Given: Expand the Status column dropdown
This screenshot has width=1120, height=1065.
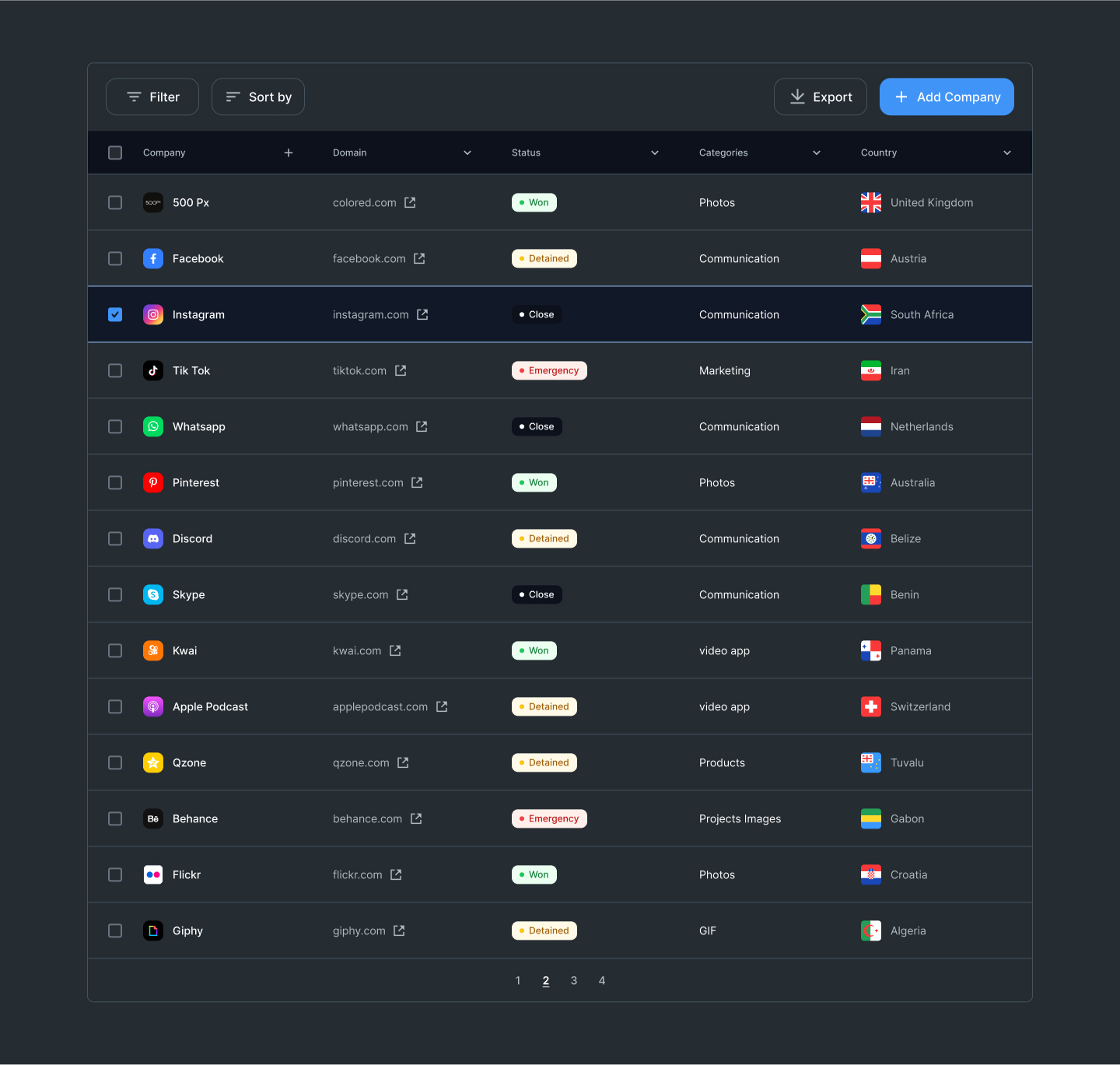Looking at the screenshot, I should coord(655,152).
